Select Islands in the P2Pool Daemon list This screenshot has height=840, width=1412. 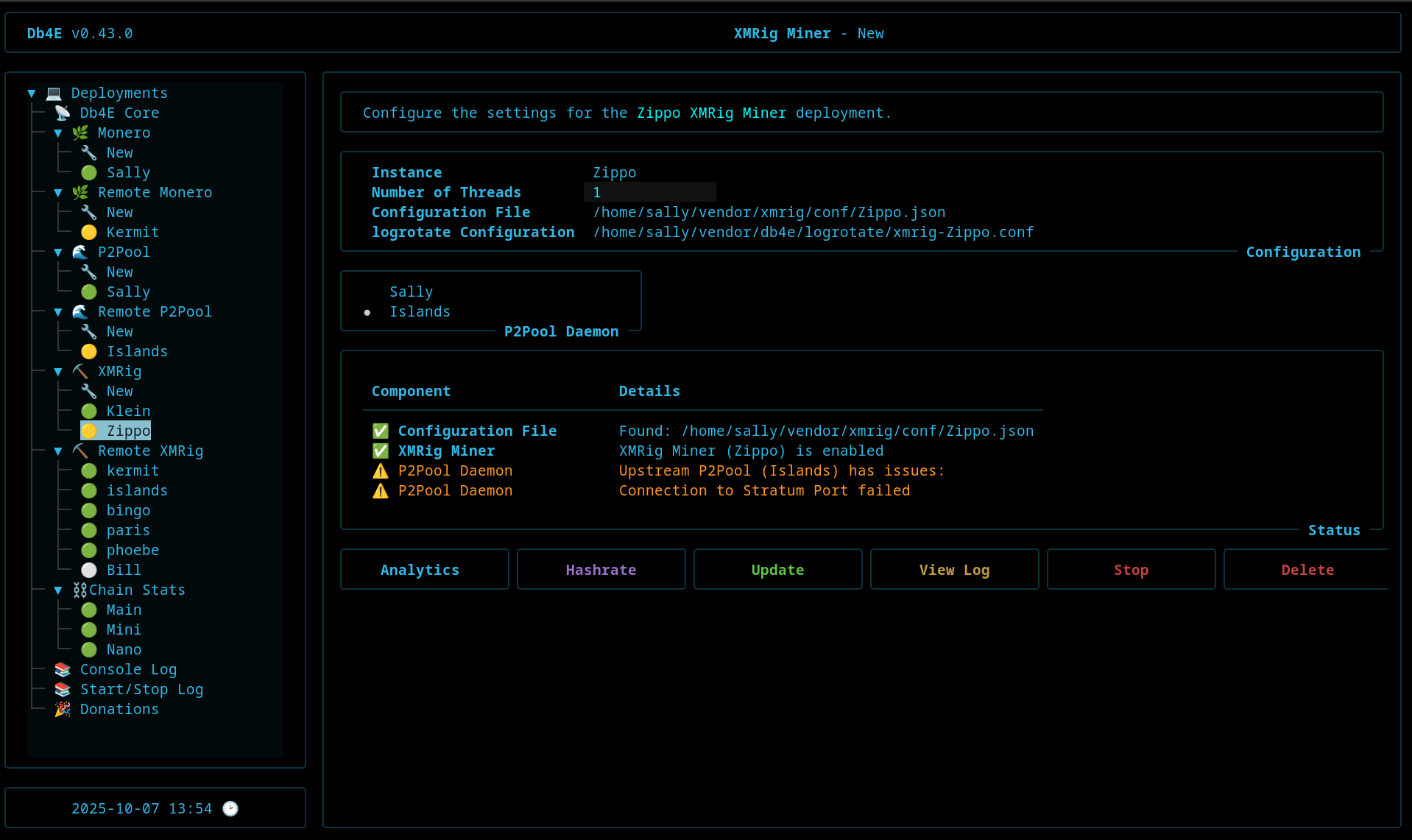420,311
